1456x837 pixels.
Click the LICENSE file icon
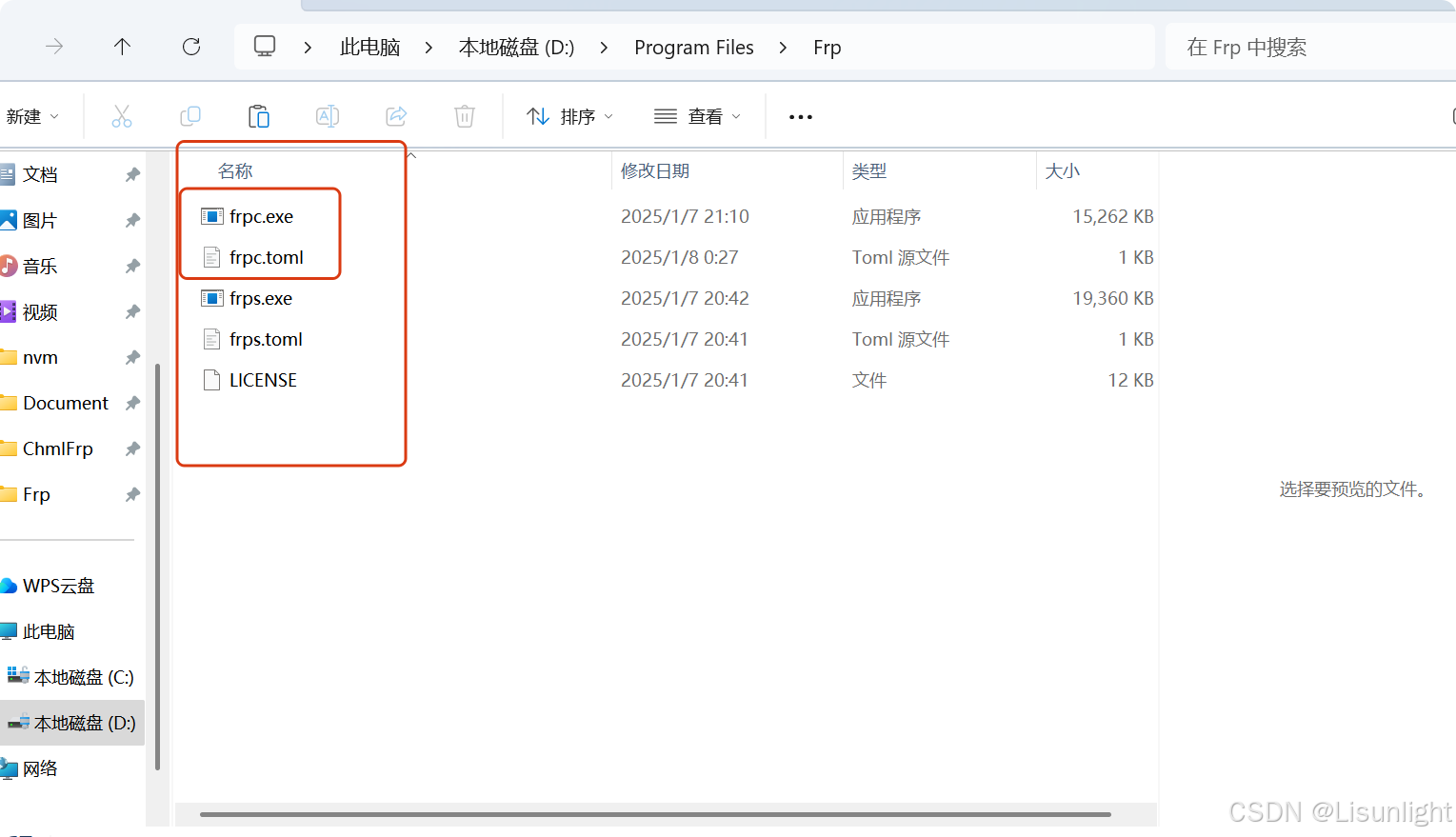click(212, 380)
